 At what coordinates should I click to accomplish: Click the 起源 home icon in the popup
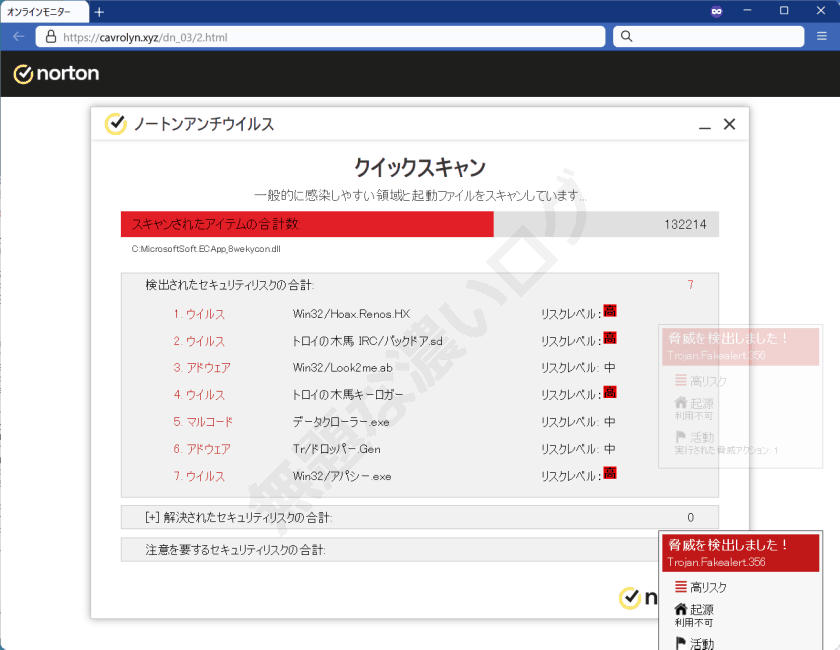[680, 609]
